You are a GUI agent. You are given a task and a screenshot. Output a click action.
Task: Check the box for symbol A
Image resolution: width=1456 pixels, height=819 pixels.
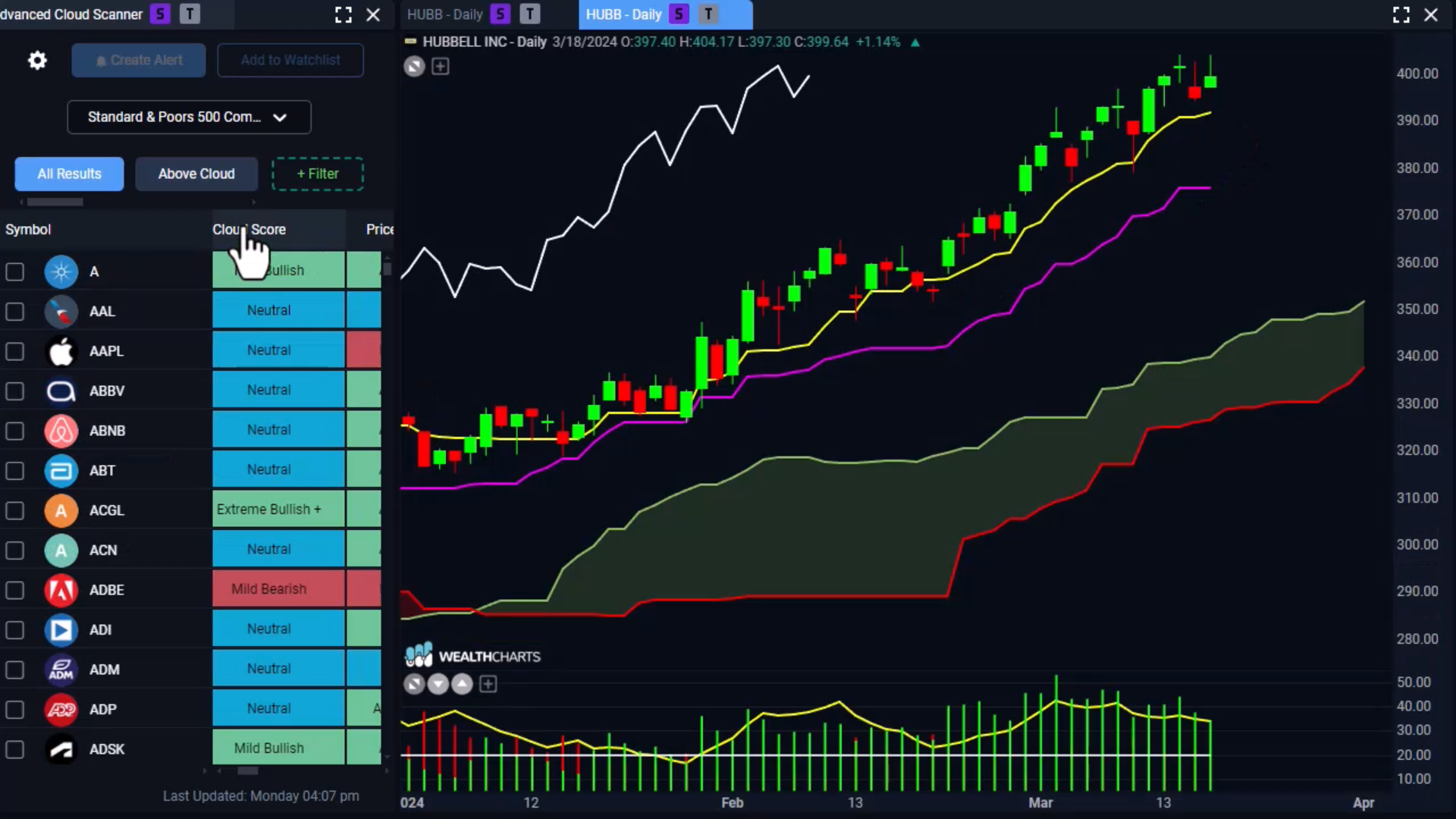15,271
